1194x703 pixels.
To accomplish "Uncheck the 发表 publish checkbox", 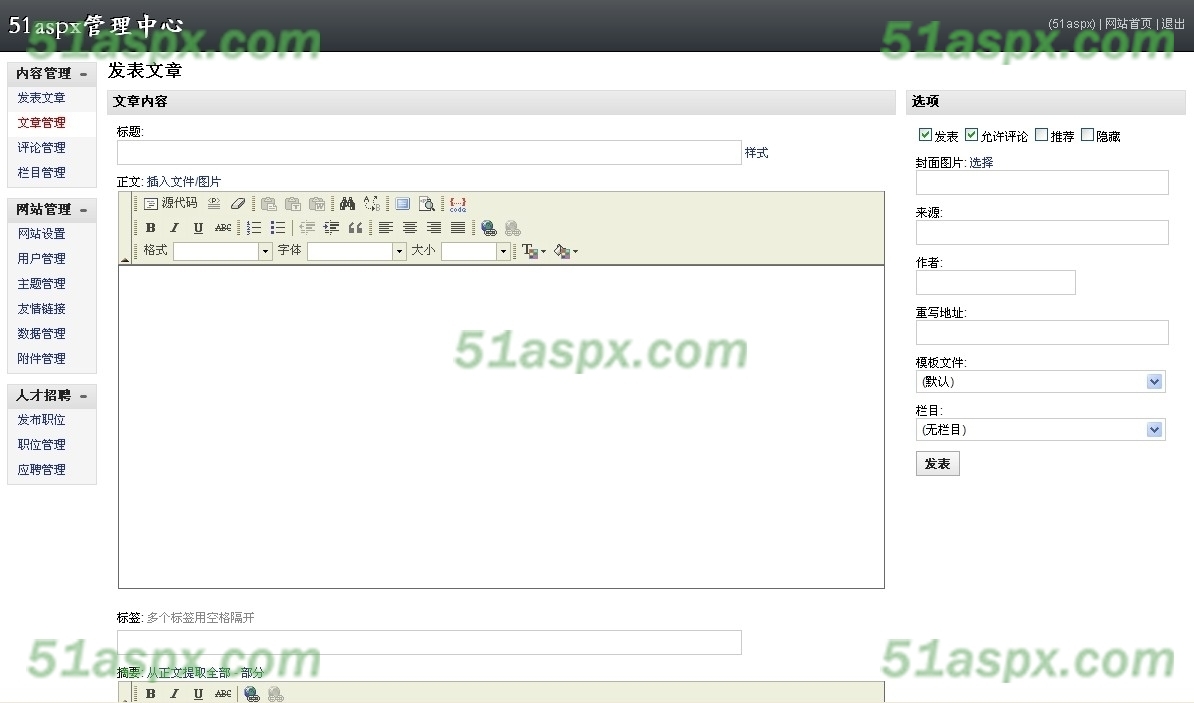I will click(x=925, y=135).
